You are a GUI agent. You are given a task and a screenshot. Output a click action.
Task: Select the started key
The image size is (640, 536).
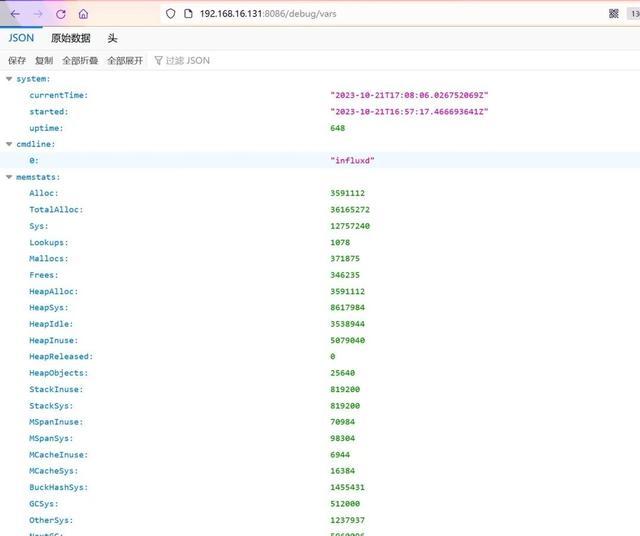49,111
